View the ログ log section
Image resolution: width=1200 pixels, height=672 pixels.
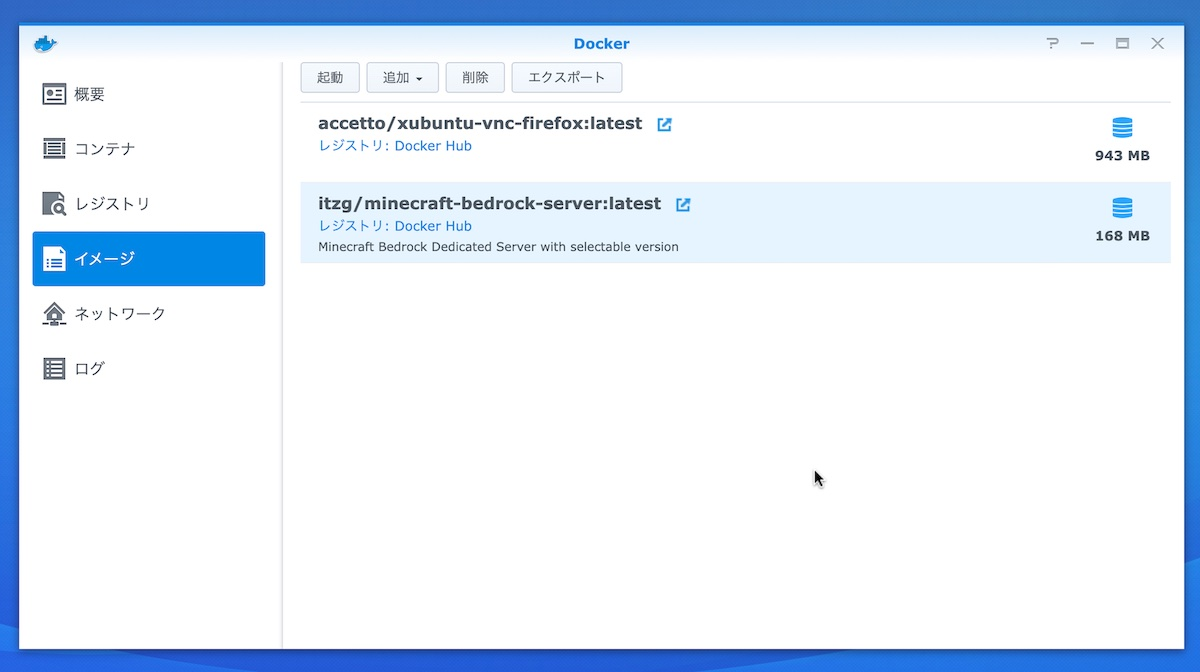click(x=149, y=368)
